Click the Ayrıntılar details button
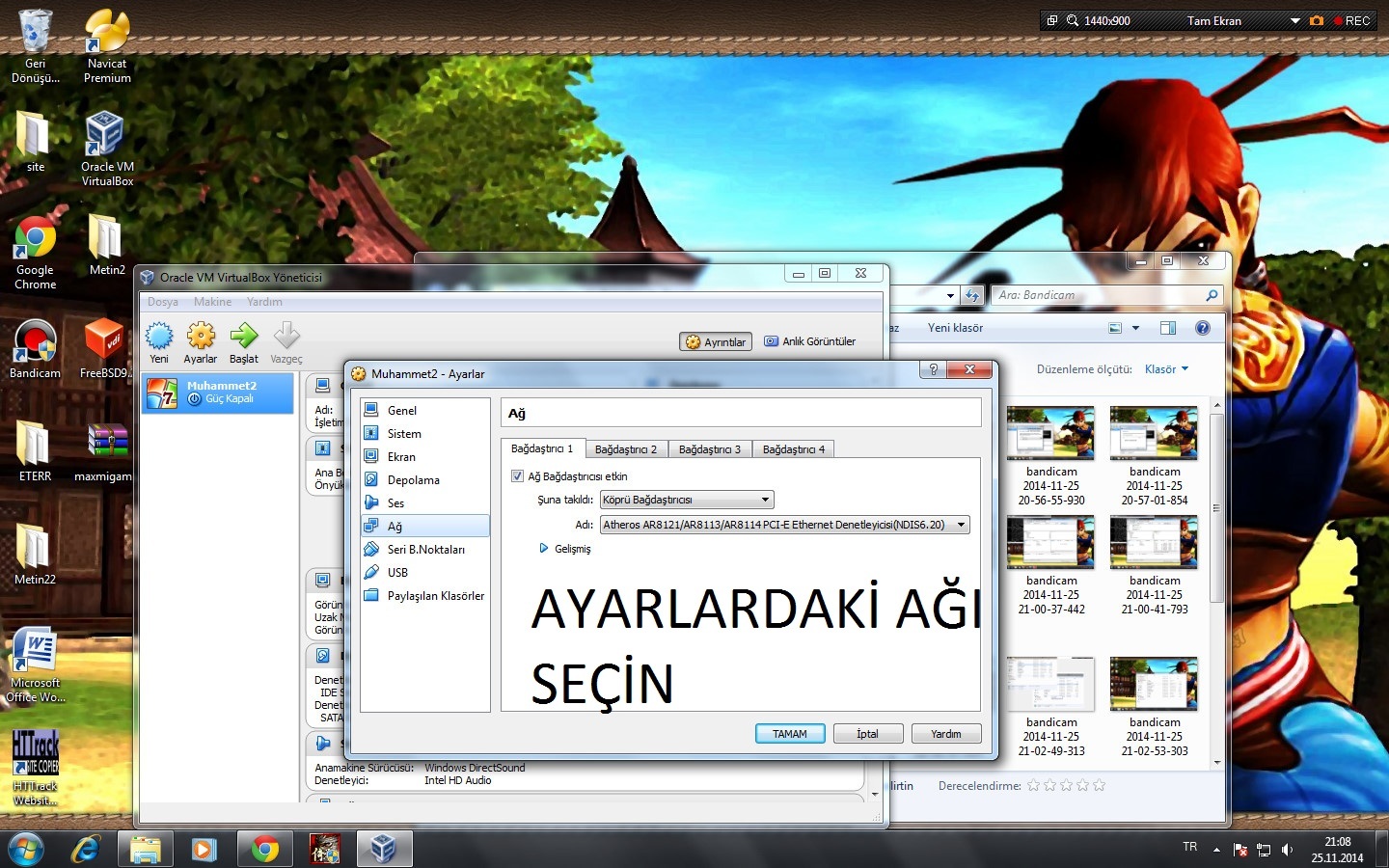Image resolution: width=1389 pixels, height=868 pixels. point(716,341)
